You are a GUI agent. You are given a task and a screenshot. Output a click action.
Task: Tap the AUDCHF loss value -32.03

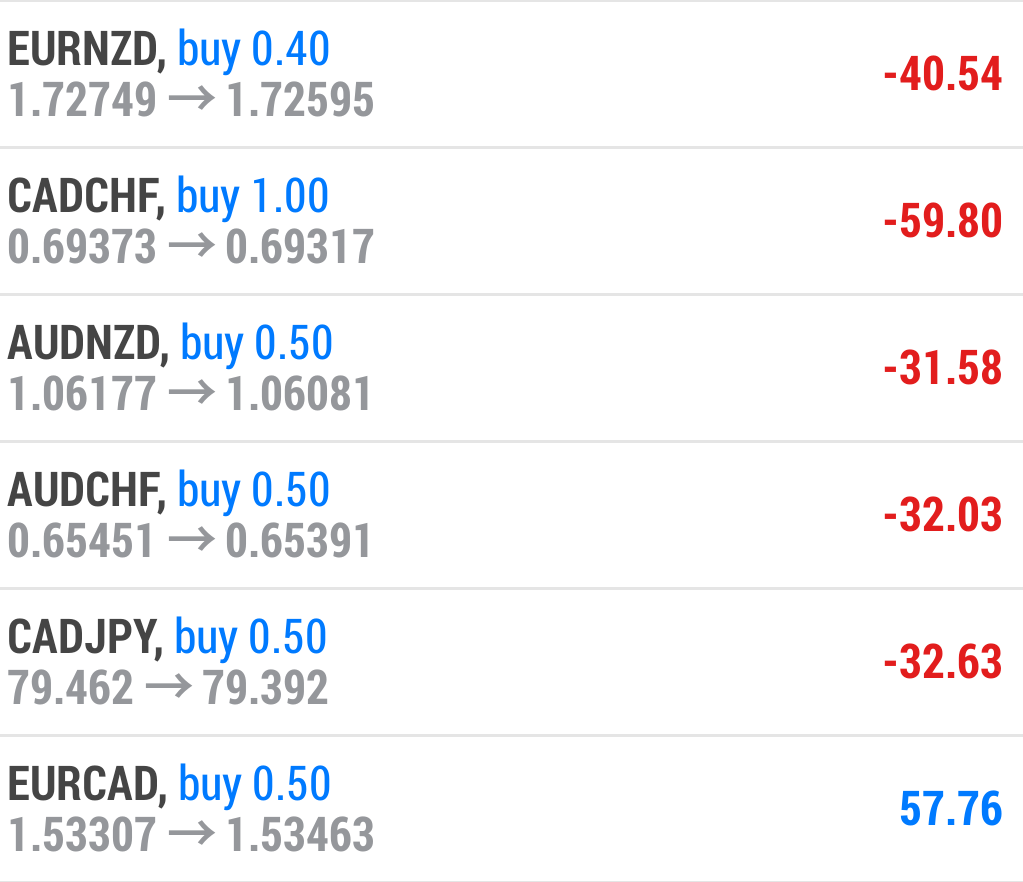pos(942,515)
